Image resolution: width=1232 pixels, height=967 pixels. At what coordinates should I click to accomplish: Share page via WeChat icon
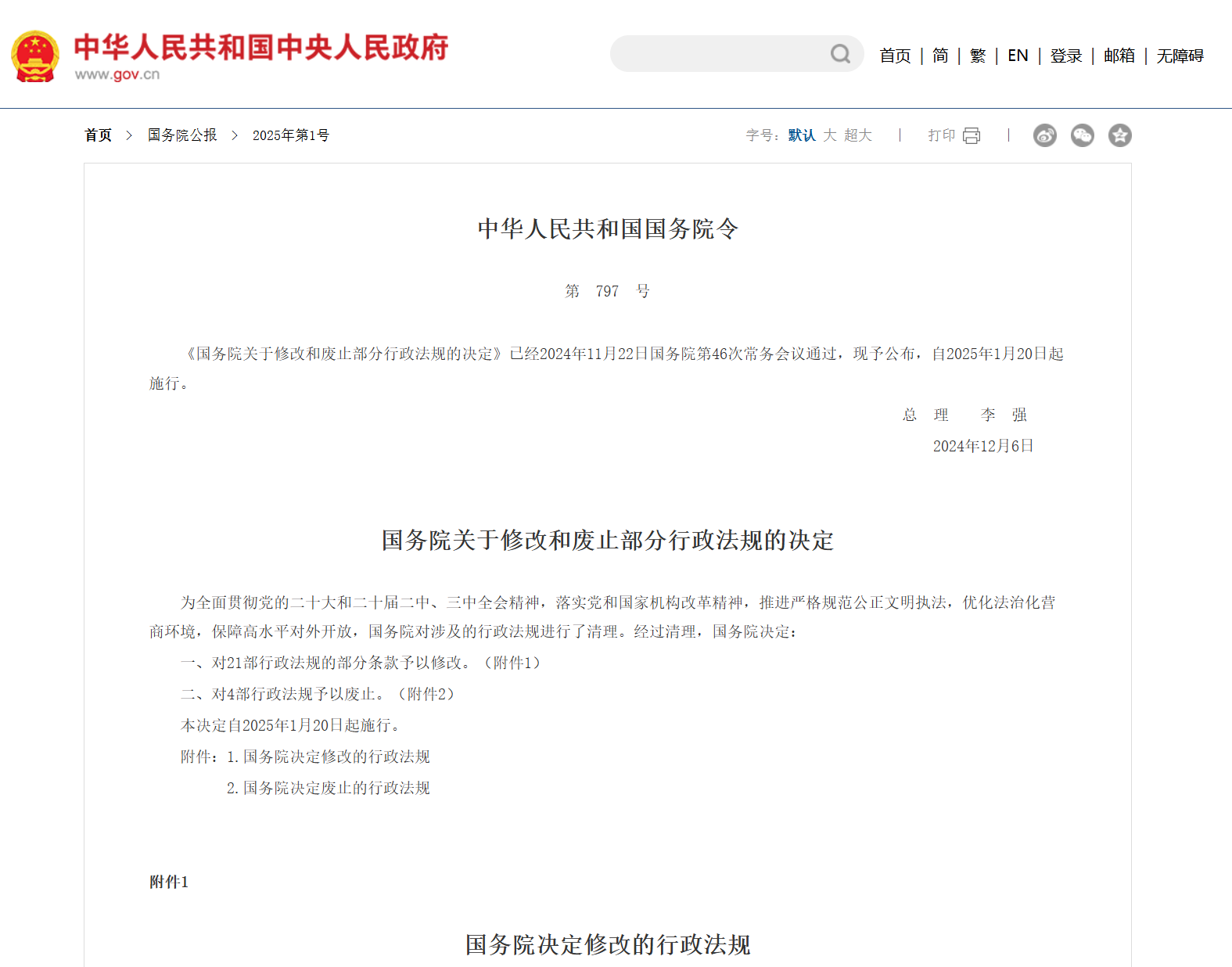tap(1082, 135)
